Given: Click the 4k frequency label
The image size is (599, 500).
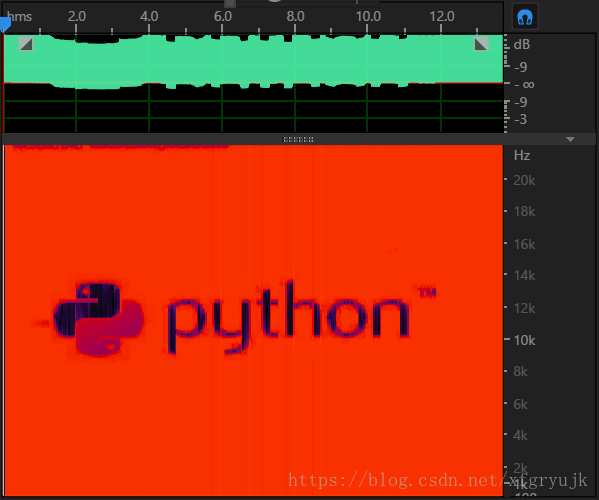Looking at the screenshot, I should pos(520,435).
